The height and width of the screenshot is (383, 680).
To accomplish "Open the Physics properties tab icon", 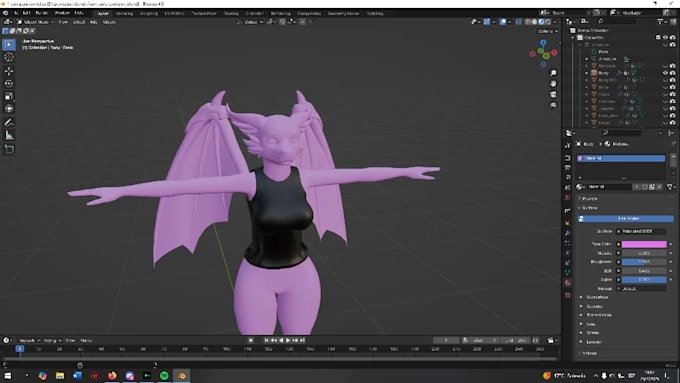I will point(568,253).
